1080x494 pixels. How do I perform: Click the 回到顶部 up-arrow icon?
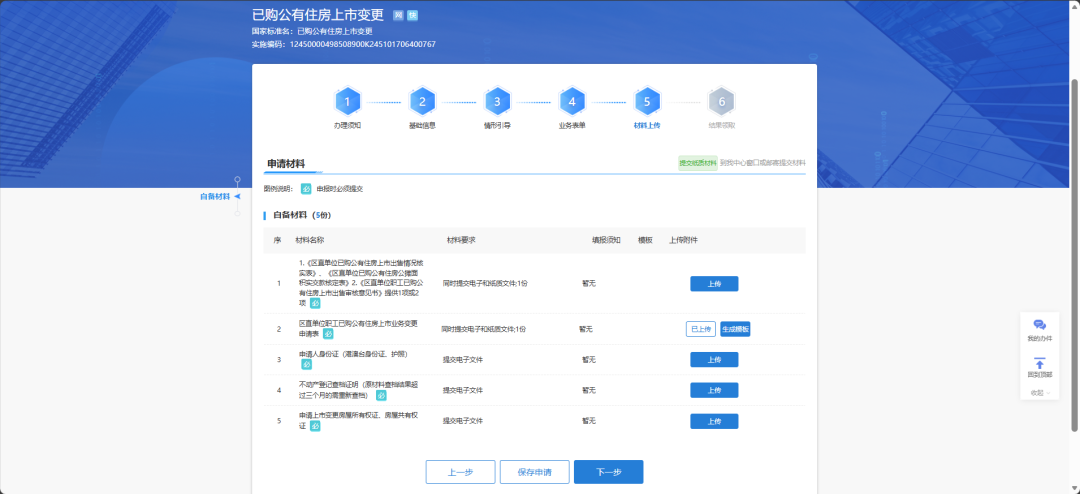coord(1039,362)
